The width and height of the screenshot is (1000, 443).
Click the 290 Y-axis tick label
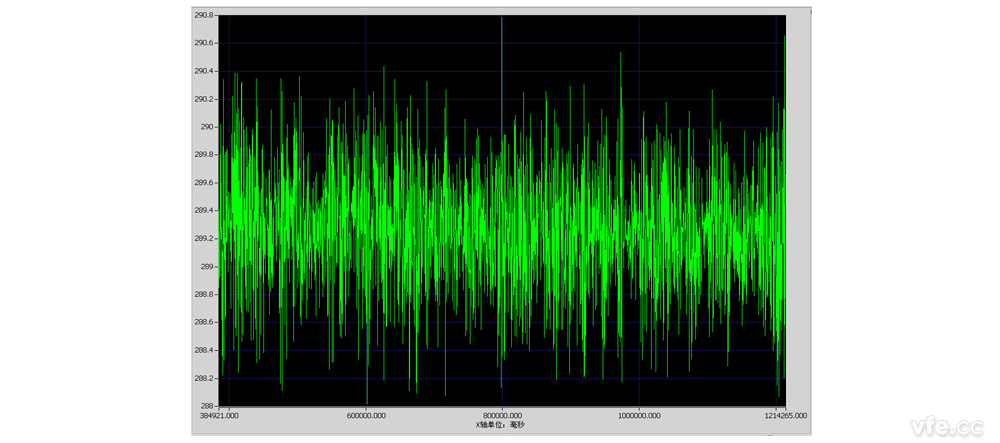tap(207, 127)
